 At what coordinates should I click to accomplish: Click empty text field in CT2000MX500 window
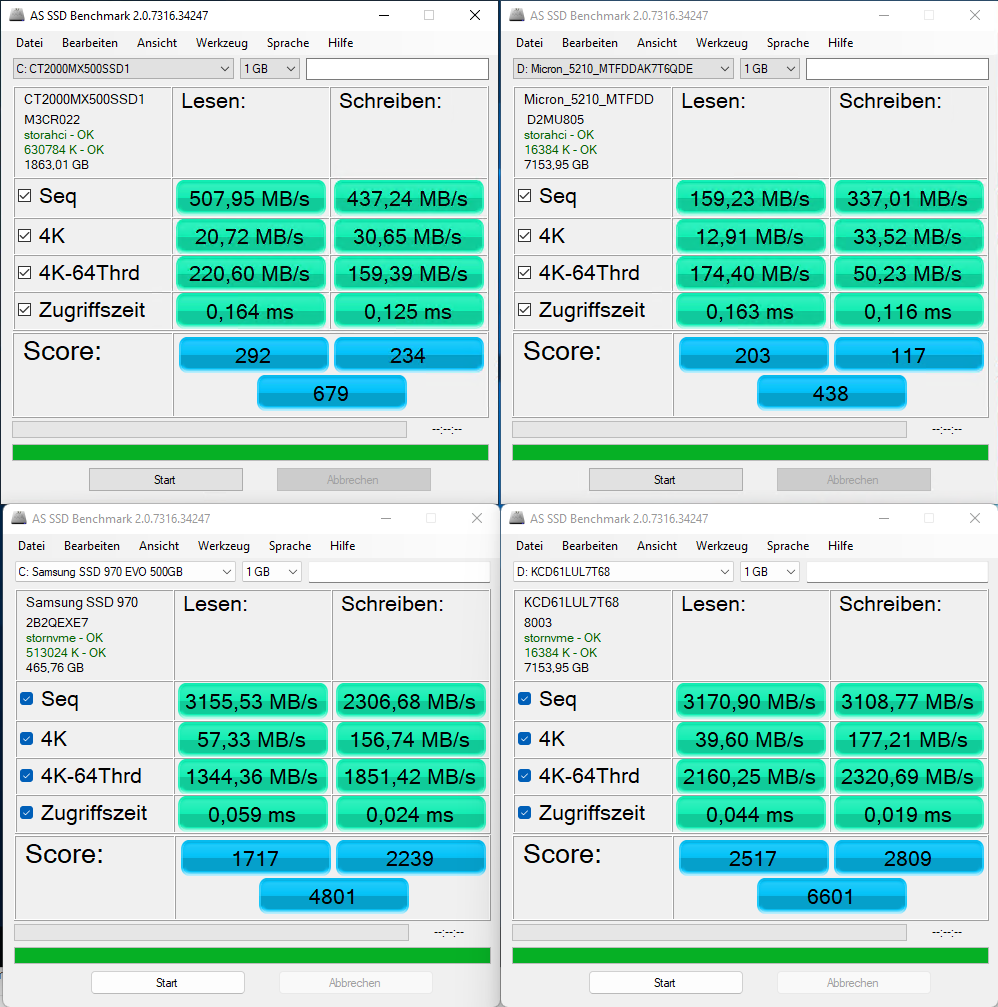click(x=397, y=69)
